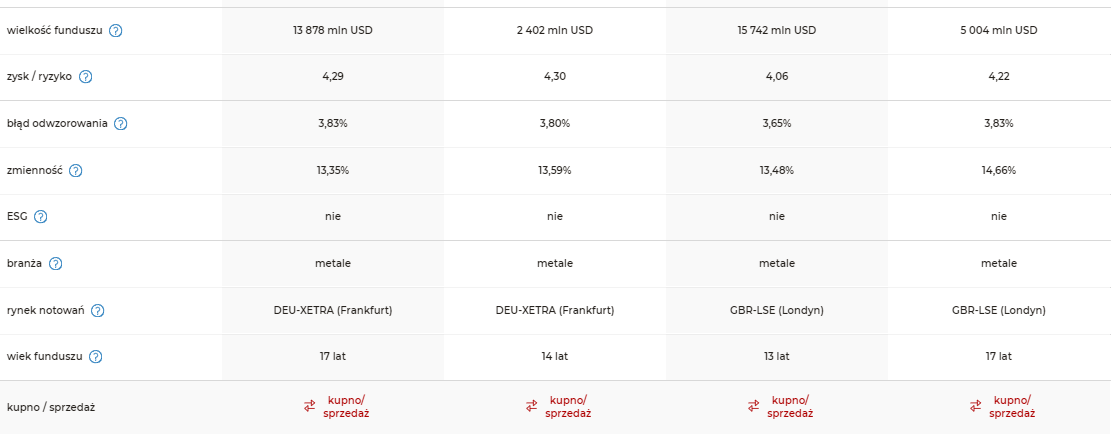Open help icon next to wielkość funduszu

pyautogui.click(x=116, y=31)
